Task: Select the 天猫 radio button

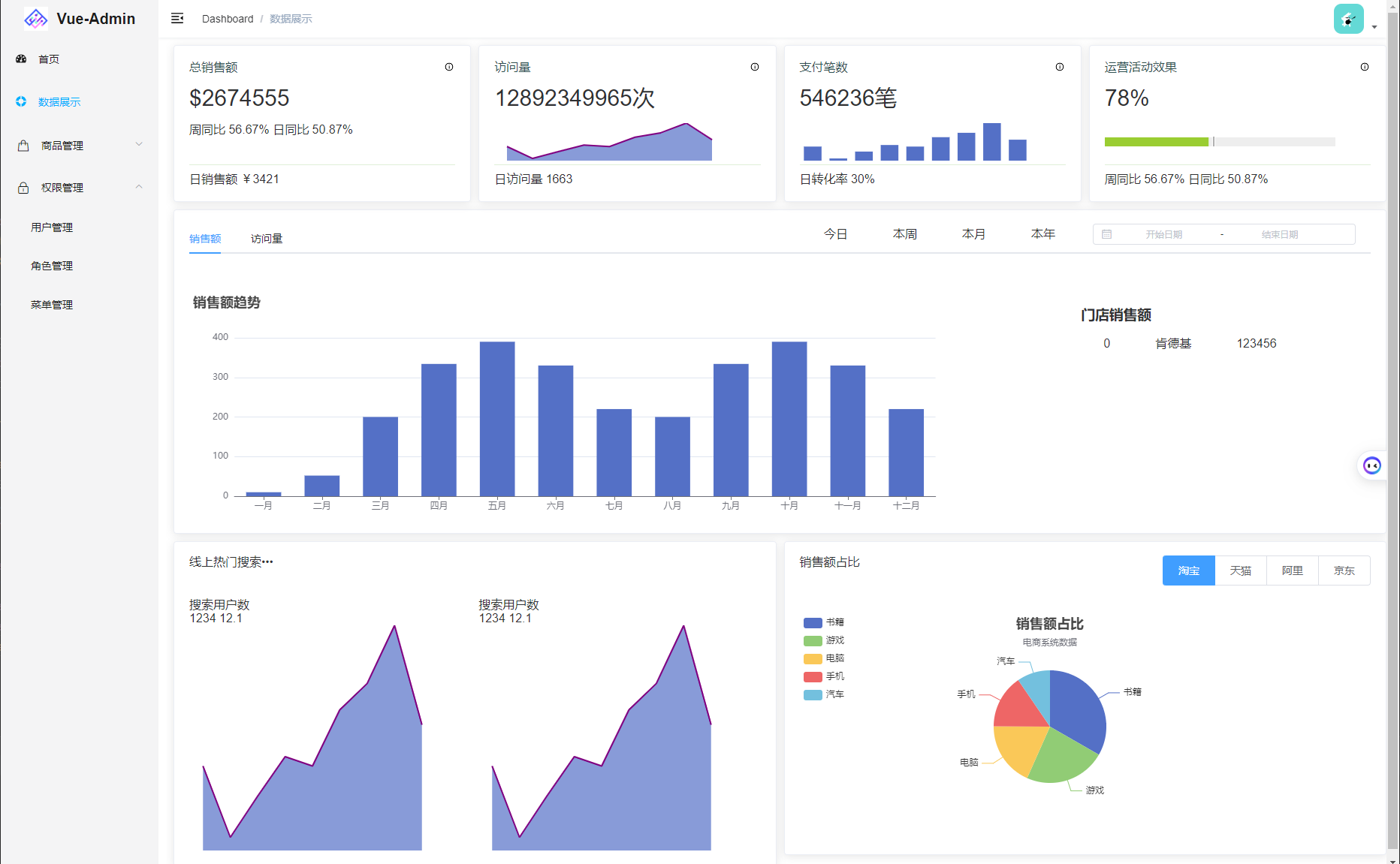Action: pos(1240,570)
